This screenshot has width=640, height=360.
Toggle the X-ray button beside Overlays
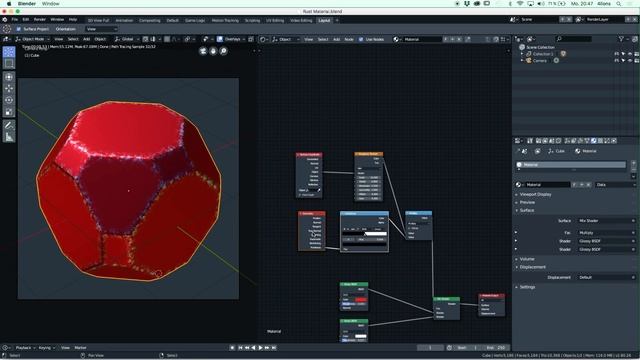(251, 39)
